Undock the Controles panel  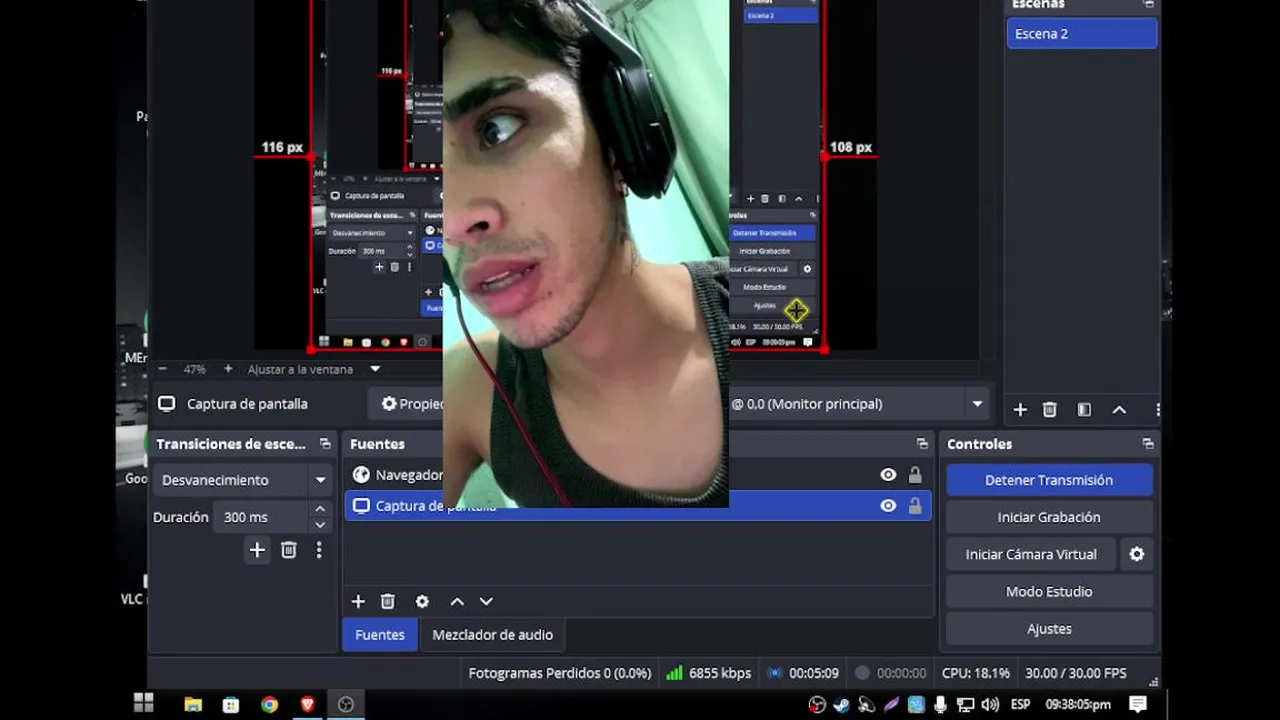1148,444
